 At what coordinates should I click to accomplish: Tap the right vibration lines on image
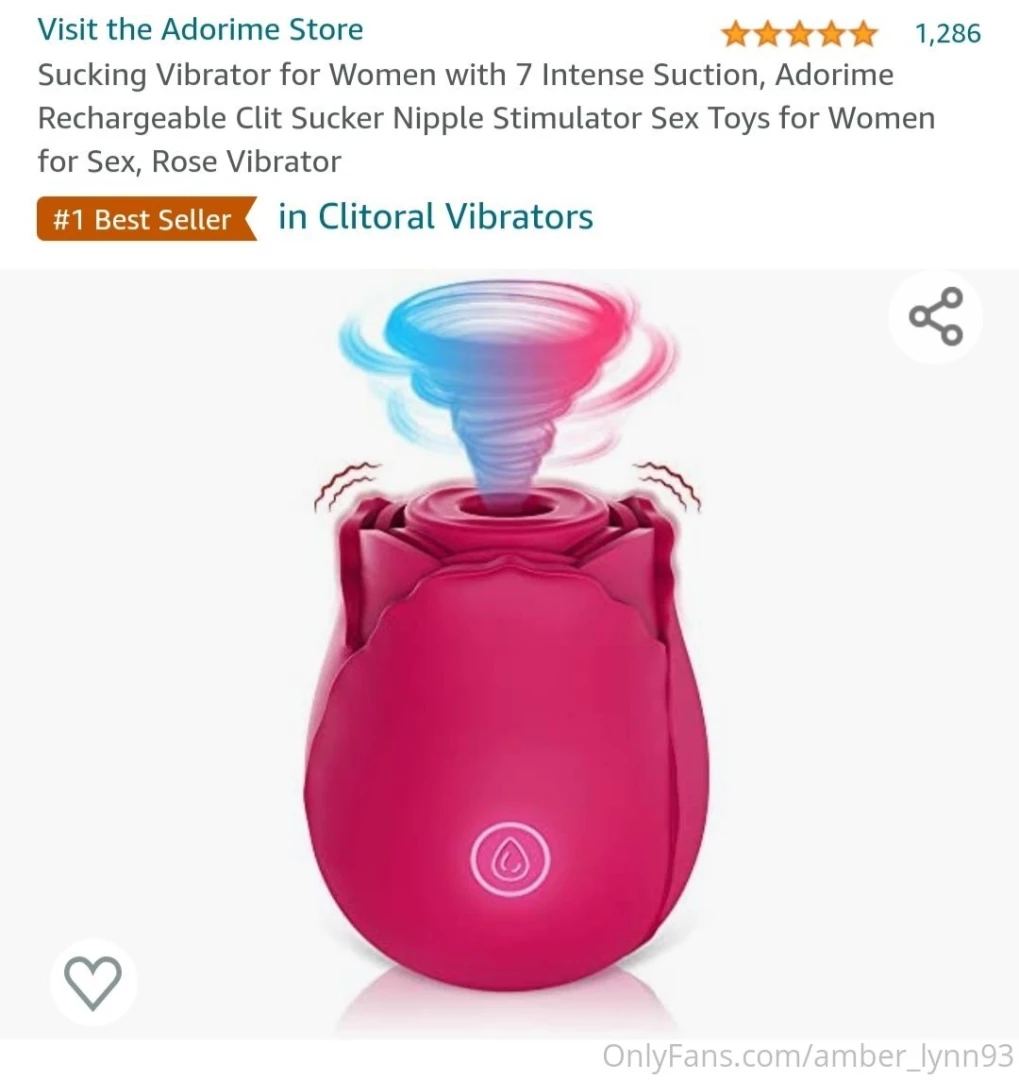pyautogui.click(x=668, y=484)
